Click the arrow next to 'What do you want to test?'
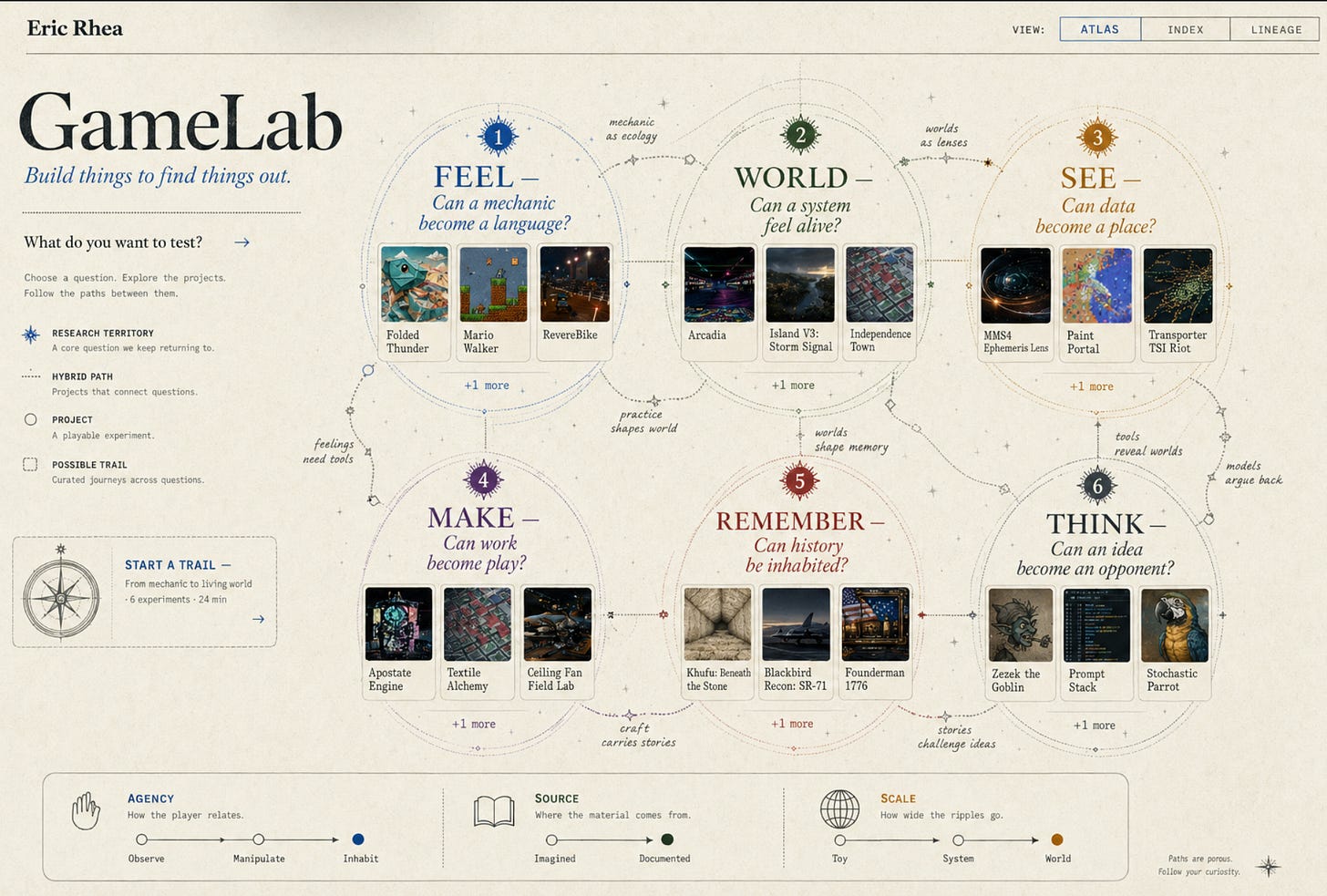Viewport: 1327px width, 896px height. click(242, 242)
